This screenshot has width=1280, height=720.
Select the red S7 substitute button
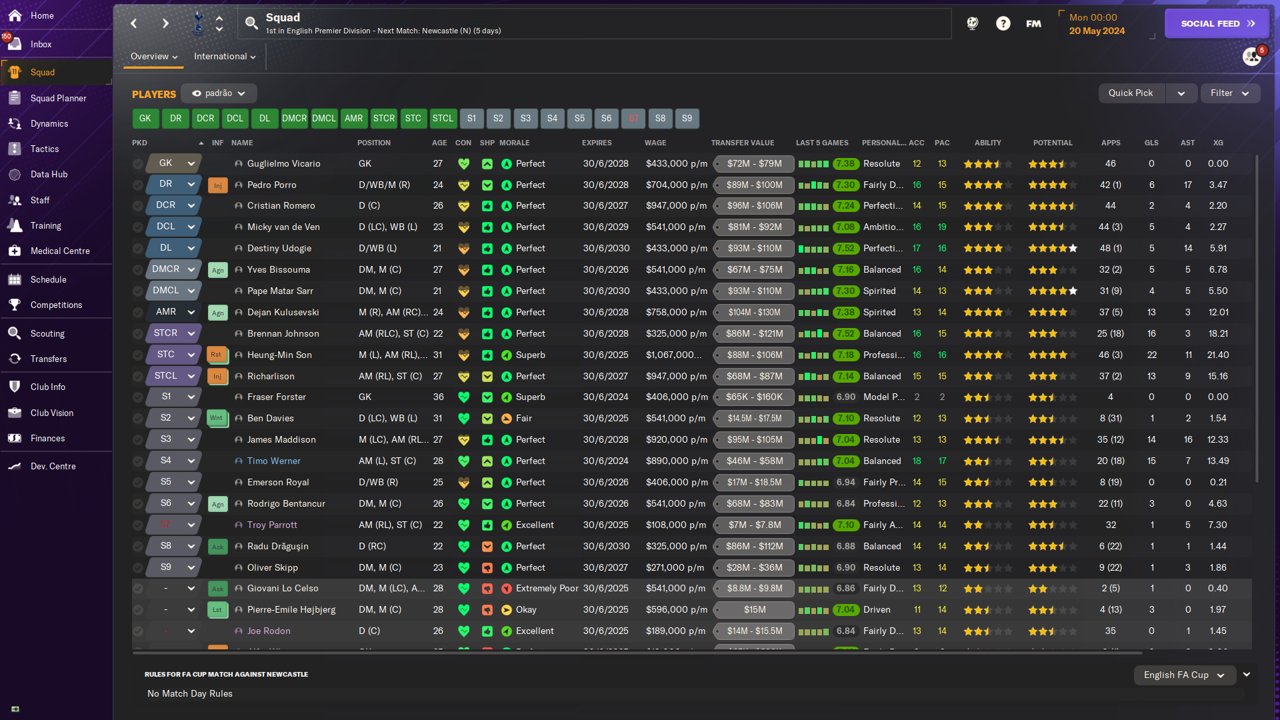(633, 118)
